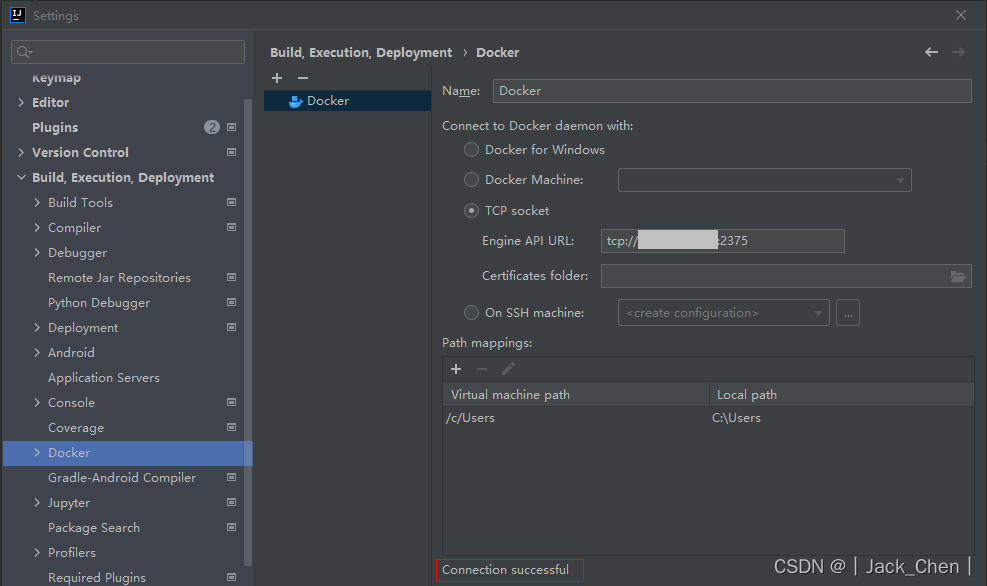Viewport: 987px width, 586px height.
Task: Open the Docker Machine dropdown
Action: tap(764, 180)
